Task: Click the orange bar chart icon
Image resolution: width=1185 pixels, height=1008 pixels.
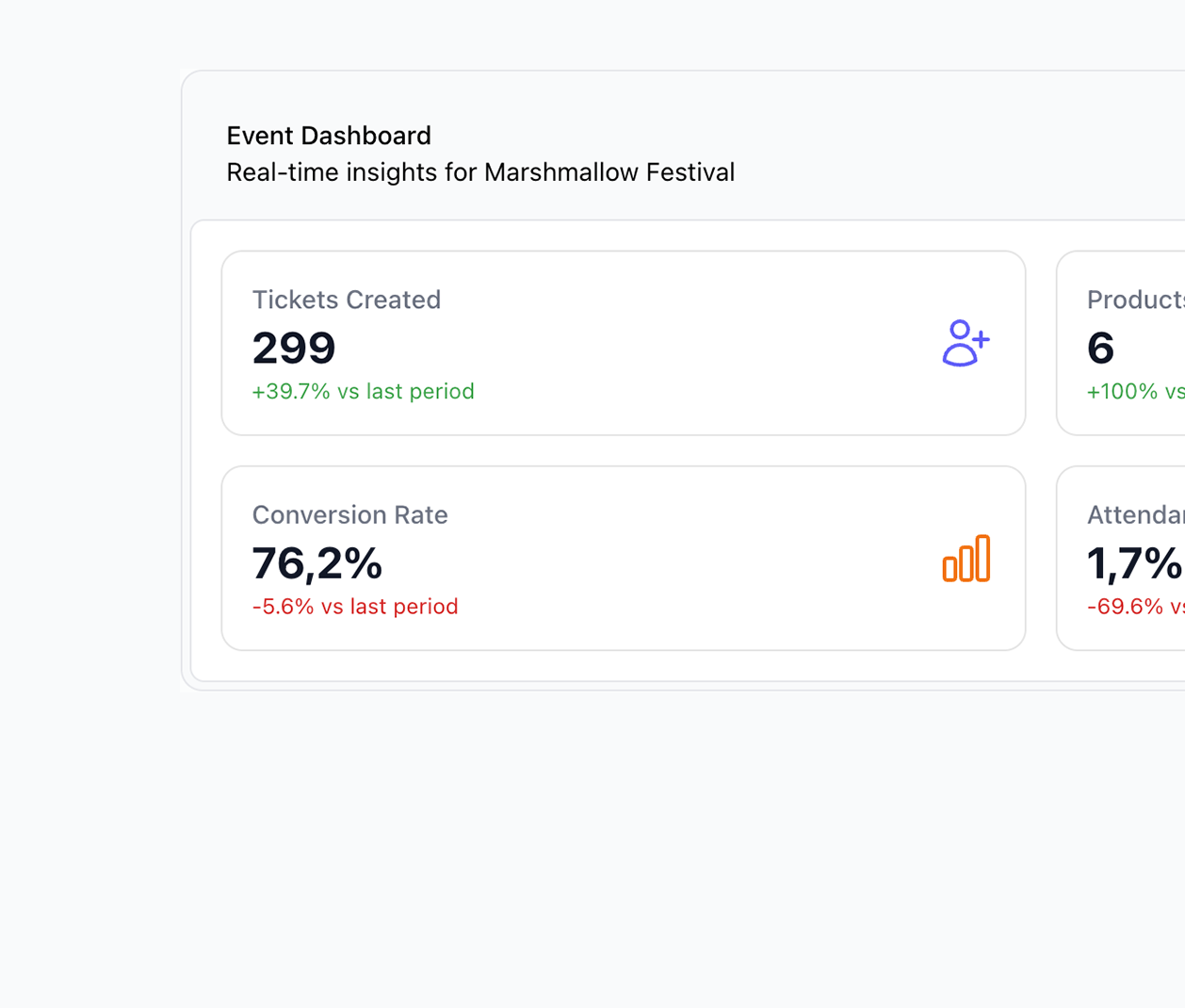Action: coord(966,559)
